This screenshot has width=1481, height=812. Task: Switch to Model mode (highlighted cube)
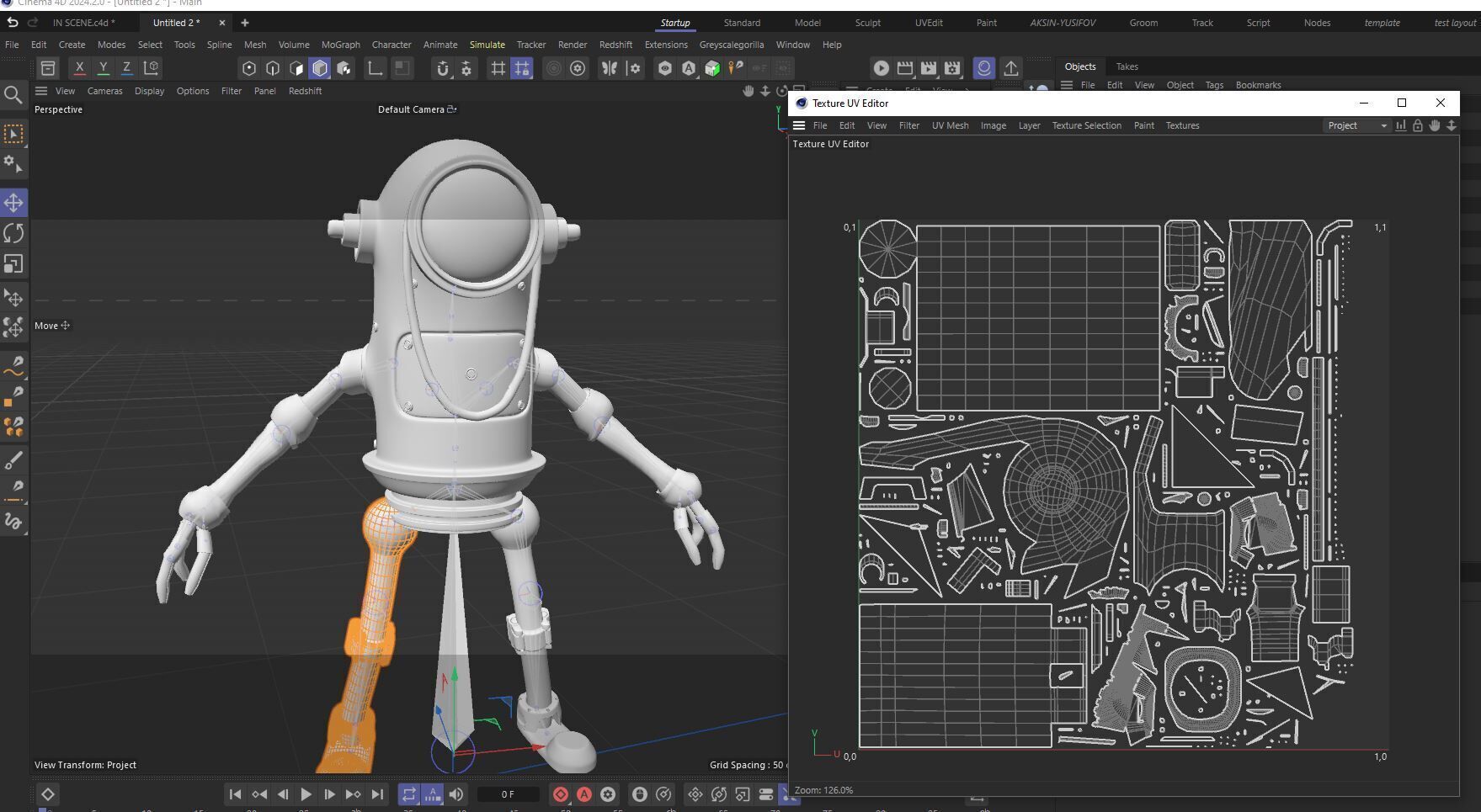click(320, 68)
